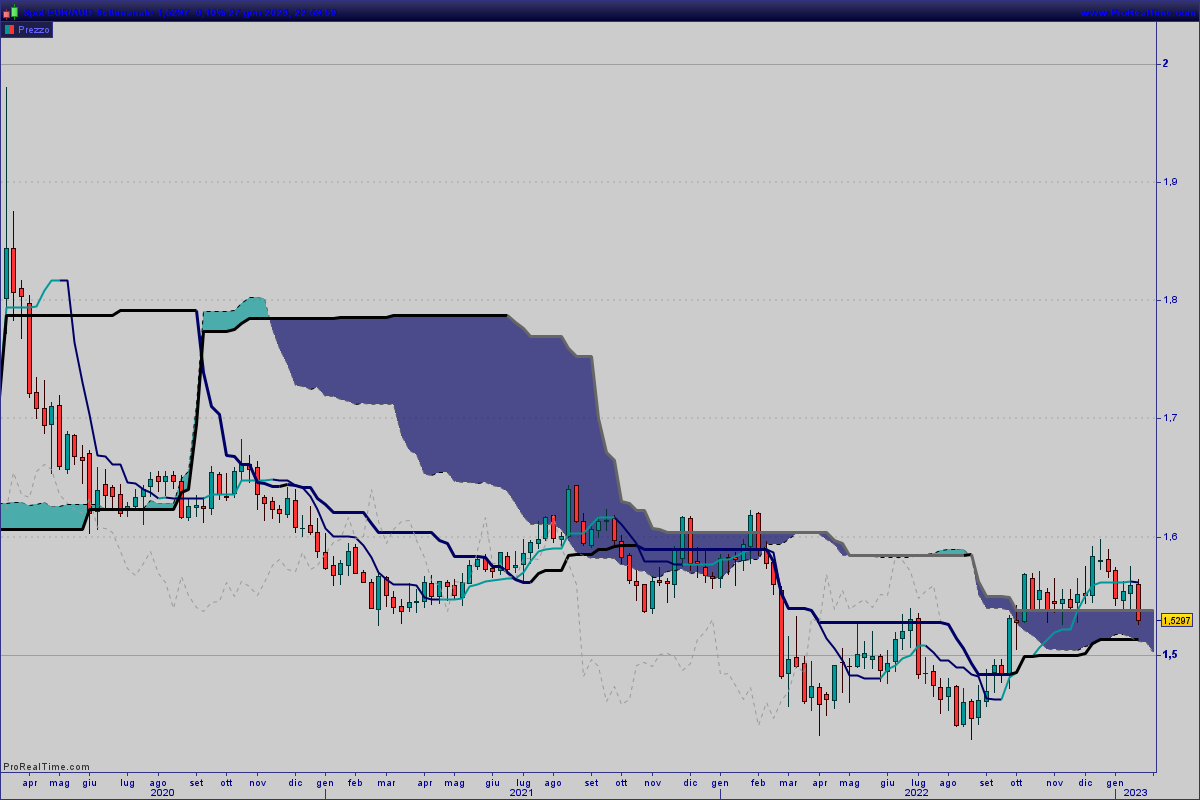Select the 1,8 price axis label
The height and width of the screenshot is (800, 1200).
click(1168, 300)
